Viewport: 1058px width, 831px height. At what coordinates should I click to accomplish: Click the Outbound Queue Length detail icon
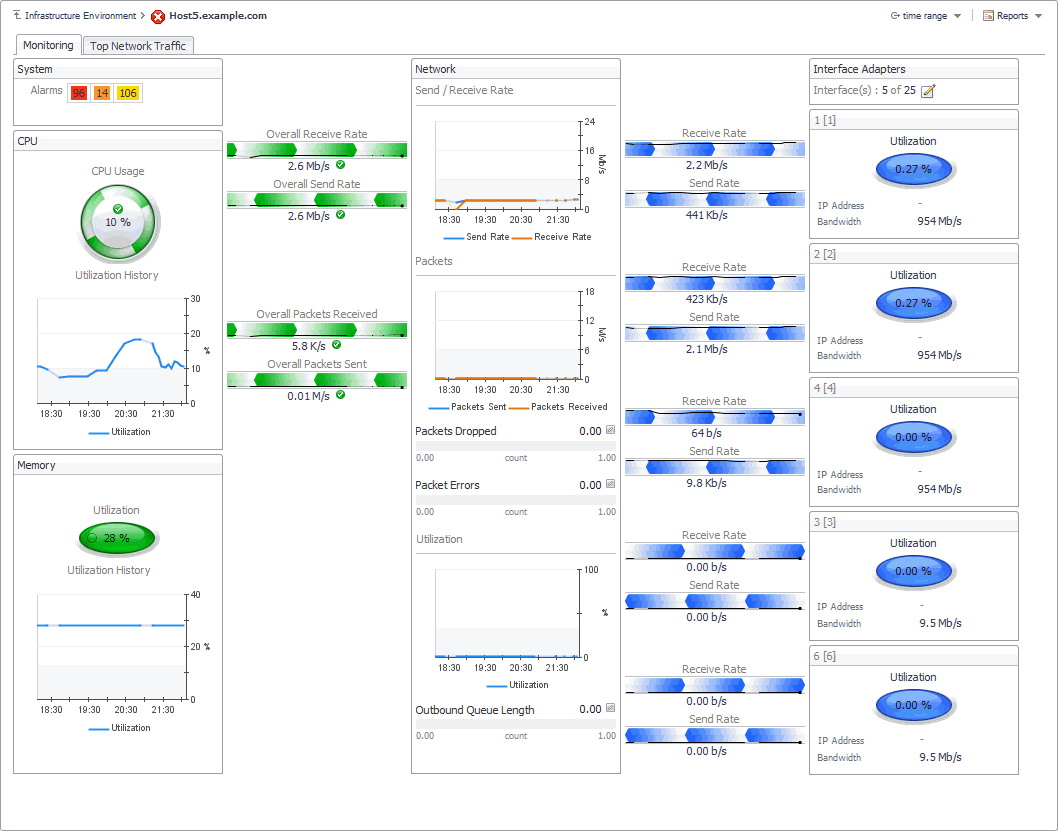click(610, 708)
